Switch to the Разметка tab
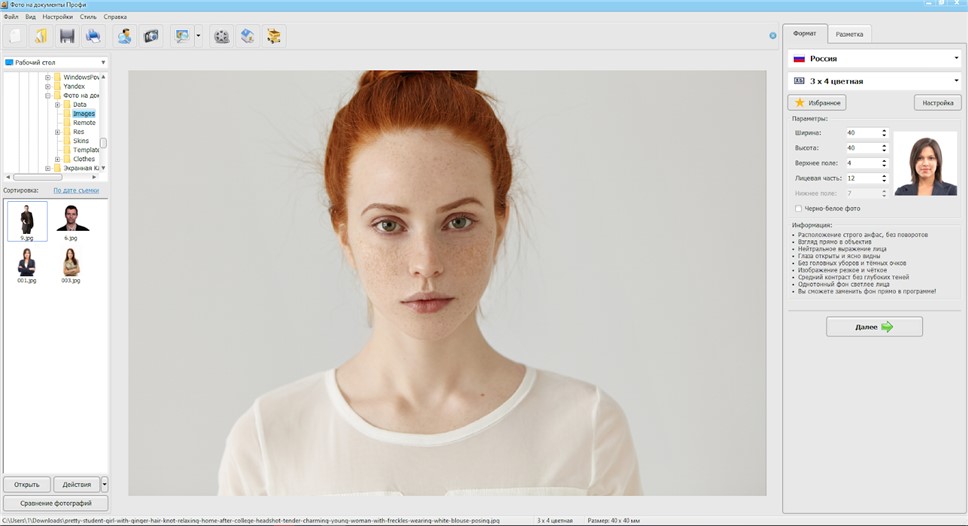Image resolution: width=968 pixels, height=526 pixels. (x=849, y=34)
